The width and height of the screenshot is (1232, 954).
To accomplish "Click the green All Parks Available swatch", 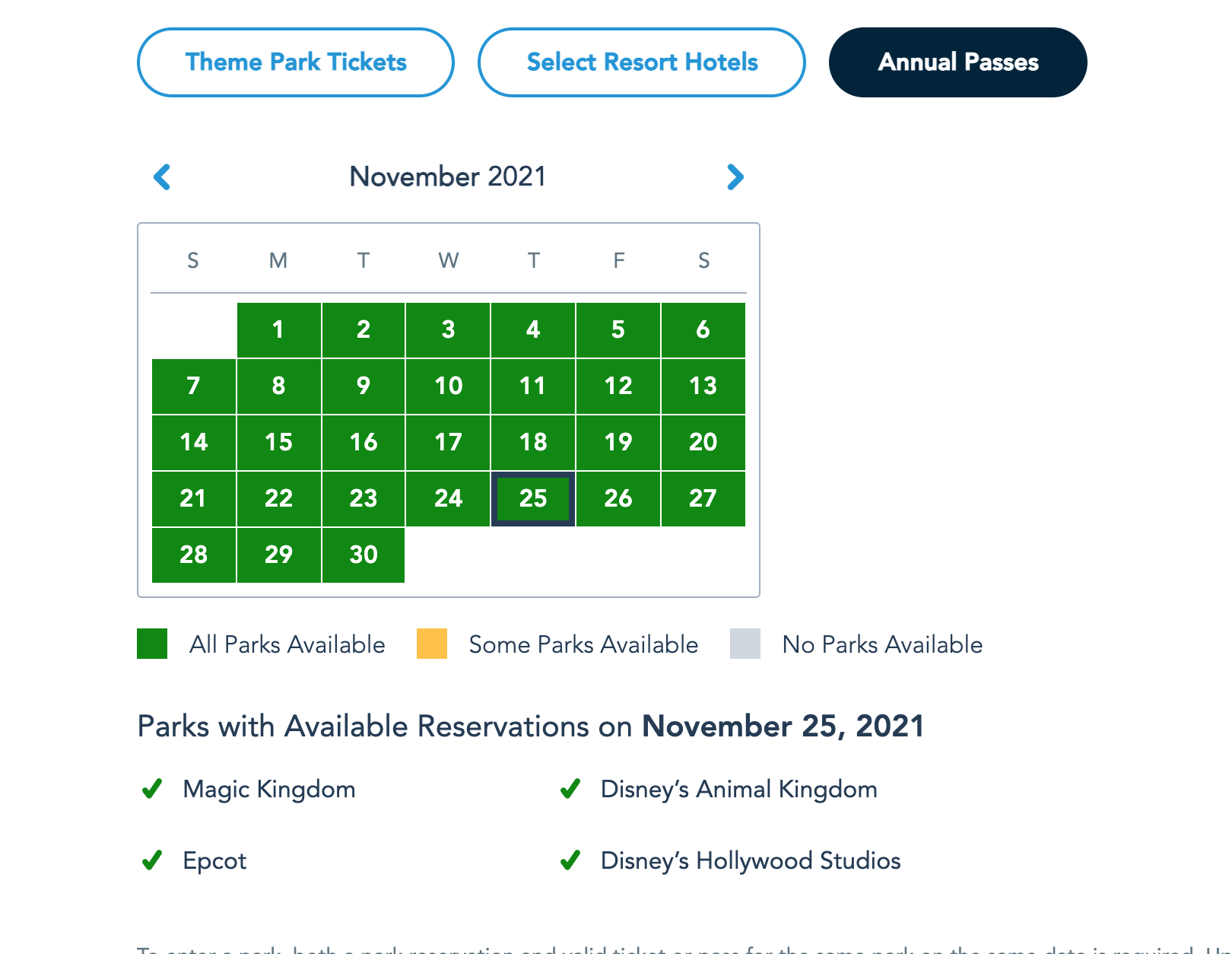I will pyautogui.click(x=152, y=644).
